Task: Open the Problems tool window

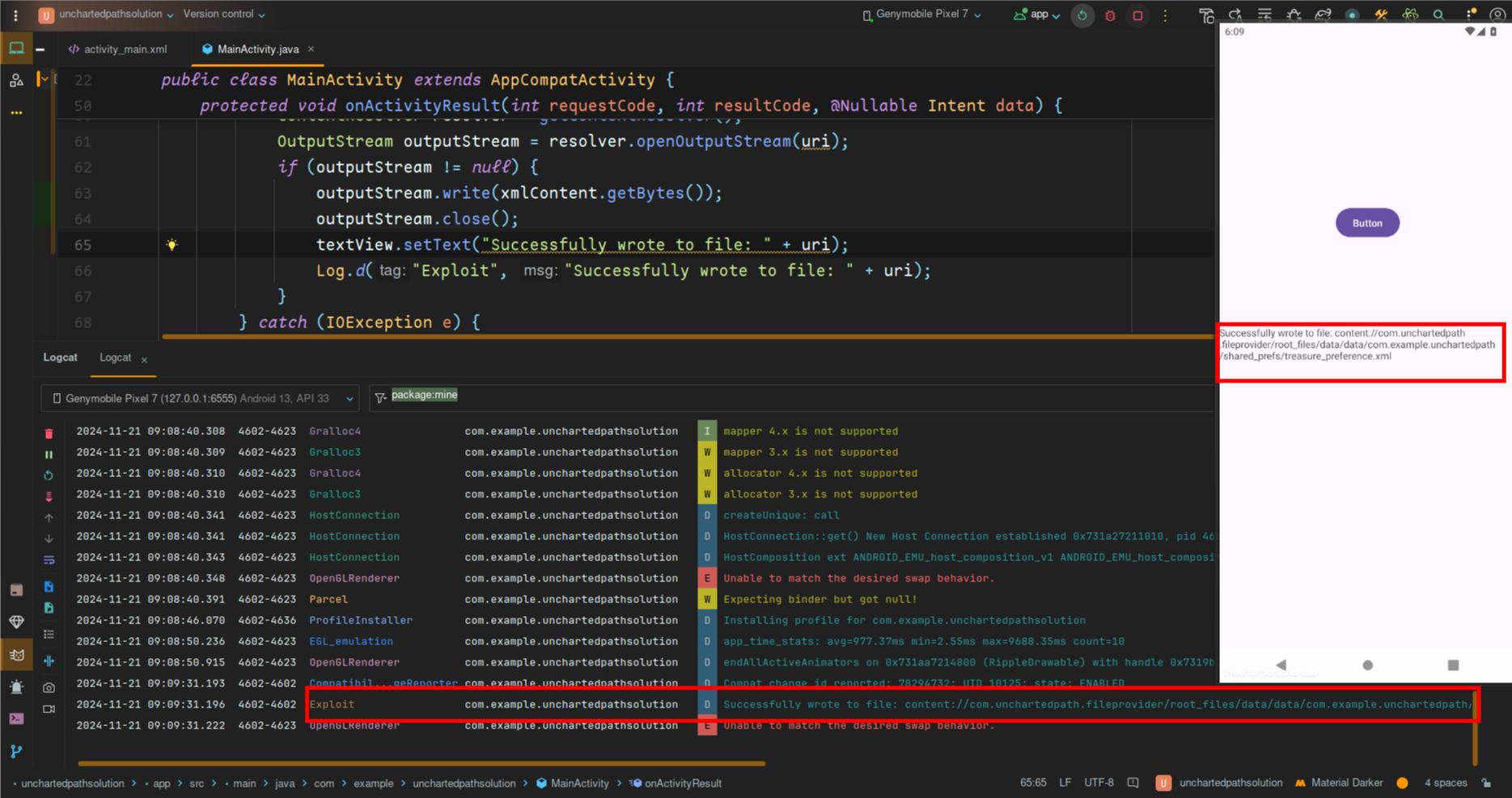Action: click(x=16, y=687)
